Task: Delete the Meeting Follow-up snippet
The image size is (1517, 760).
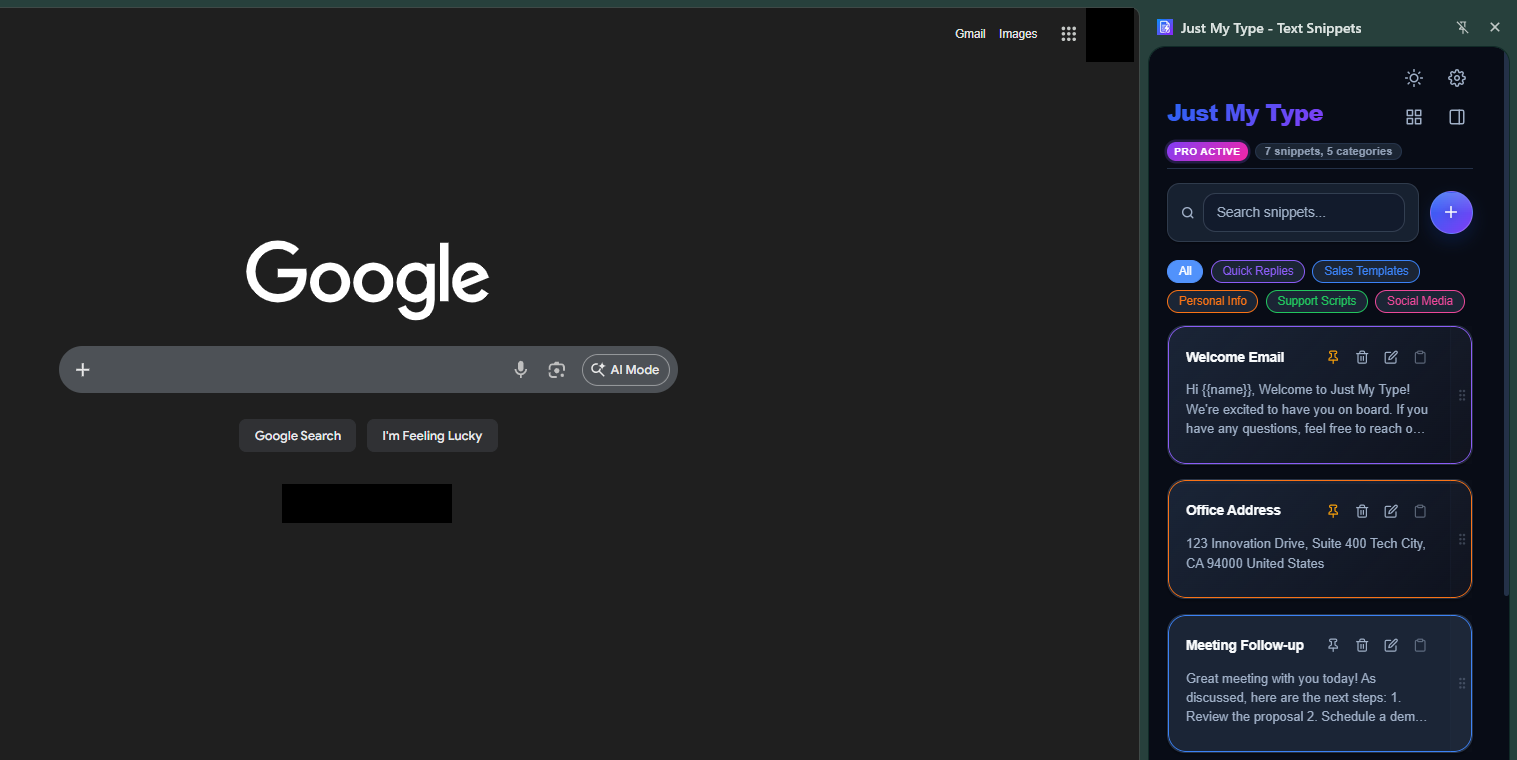Action: (x=1362, y=645)
